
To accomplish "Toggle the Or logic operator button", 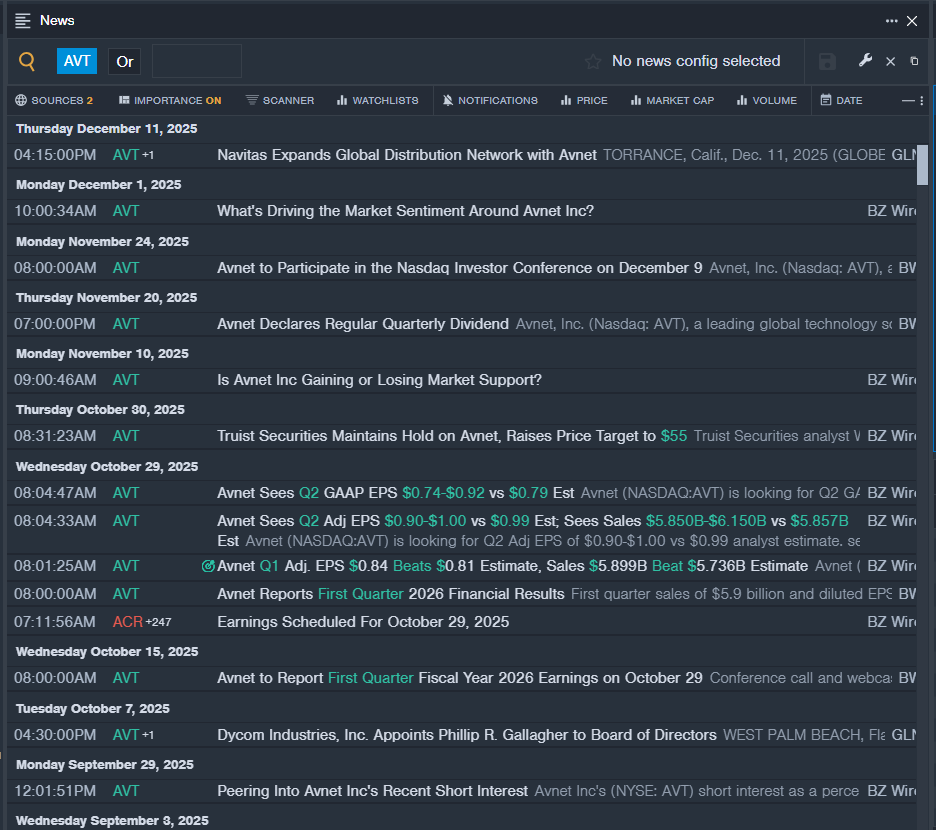I will (x=125, y=61).
